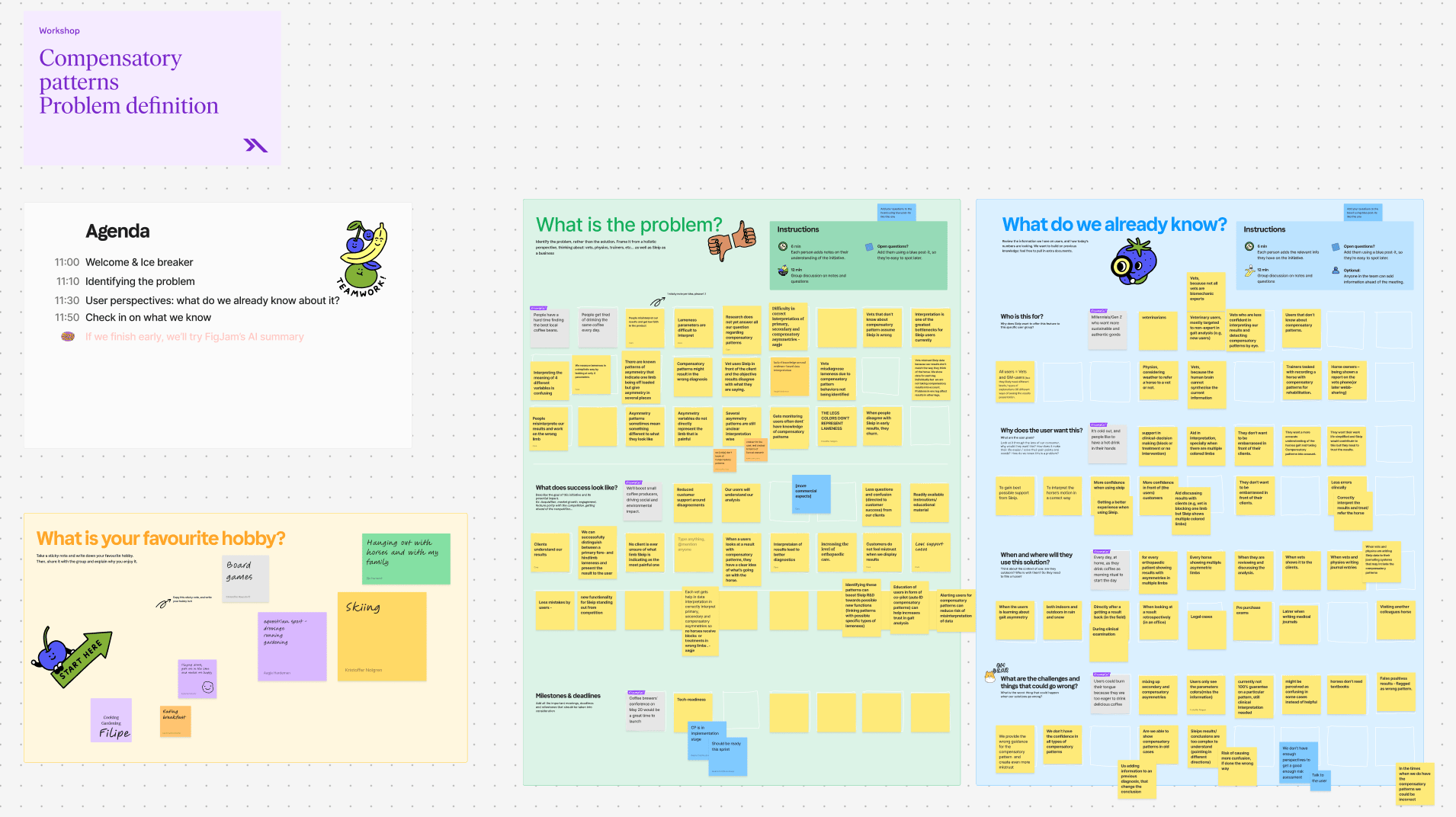Select the green 'Hanging out with horses' sticky
The width and height of the screenshot is (1456, 817).
pyautogui.click(x=406, y=559)
